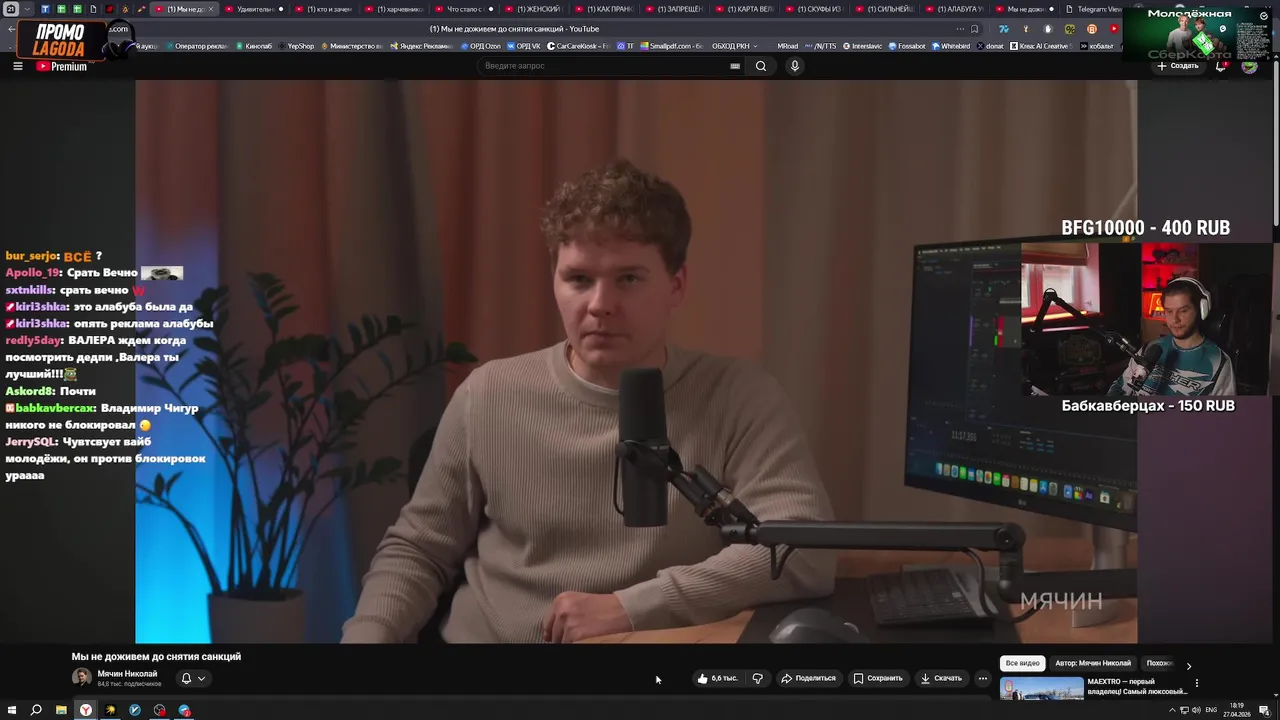Open the subscription notification bell dropdown
This screenshot has width=1280, height=720.
(x=193, y=678)
